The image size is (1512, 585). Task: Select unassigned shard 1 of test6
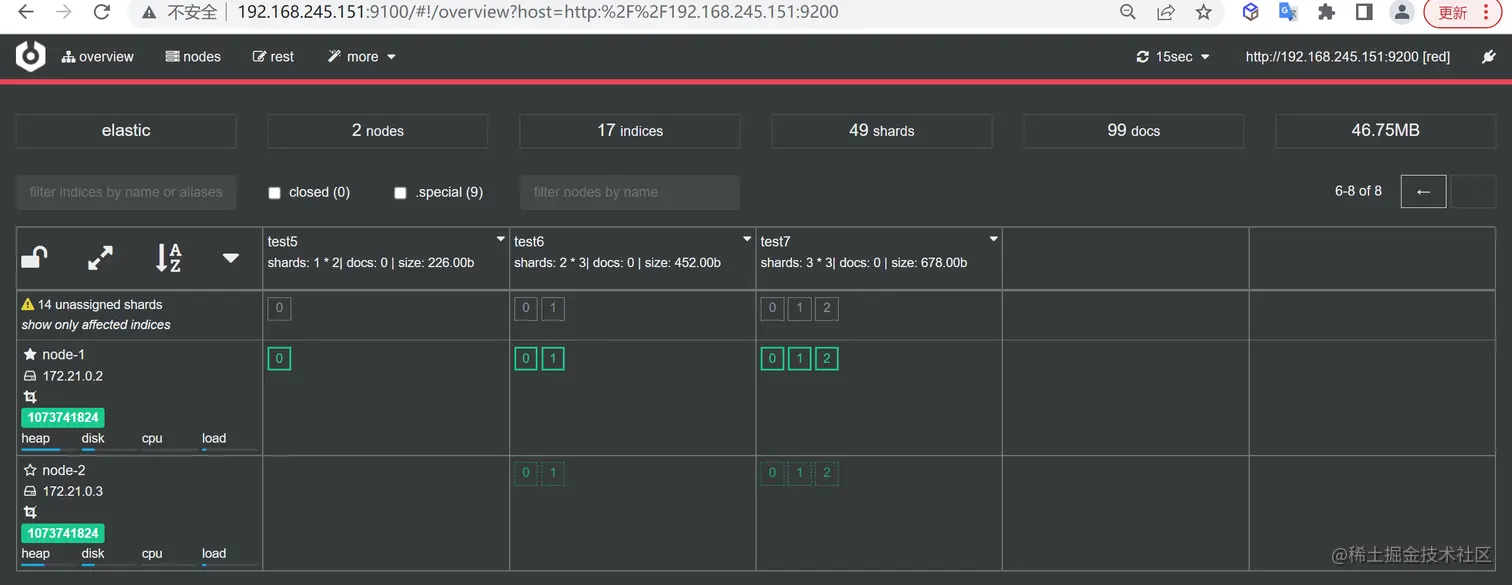tap(553, 308)
